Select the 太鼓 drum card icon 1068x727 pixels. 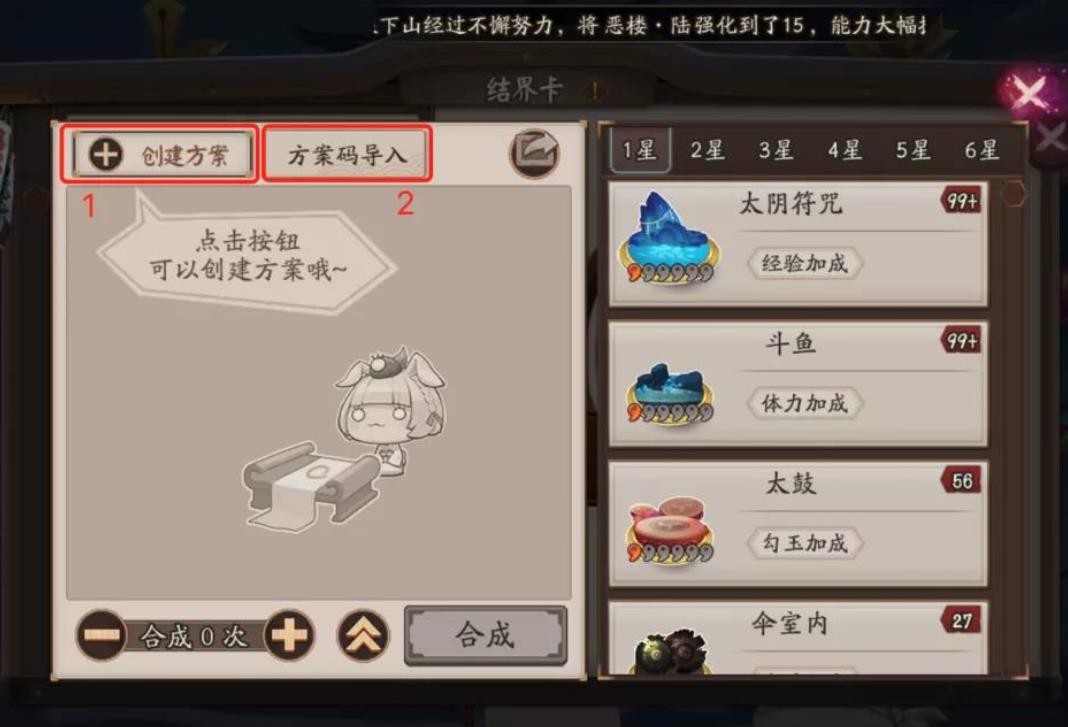coord(670,531)
